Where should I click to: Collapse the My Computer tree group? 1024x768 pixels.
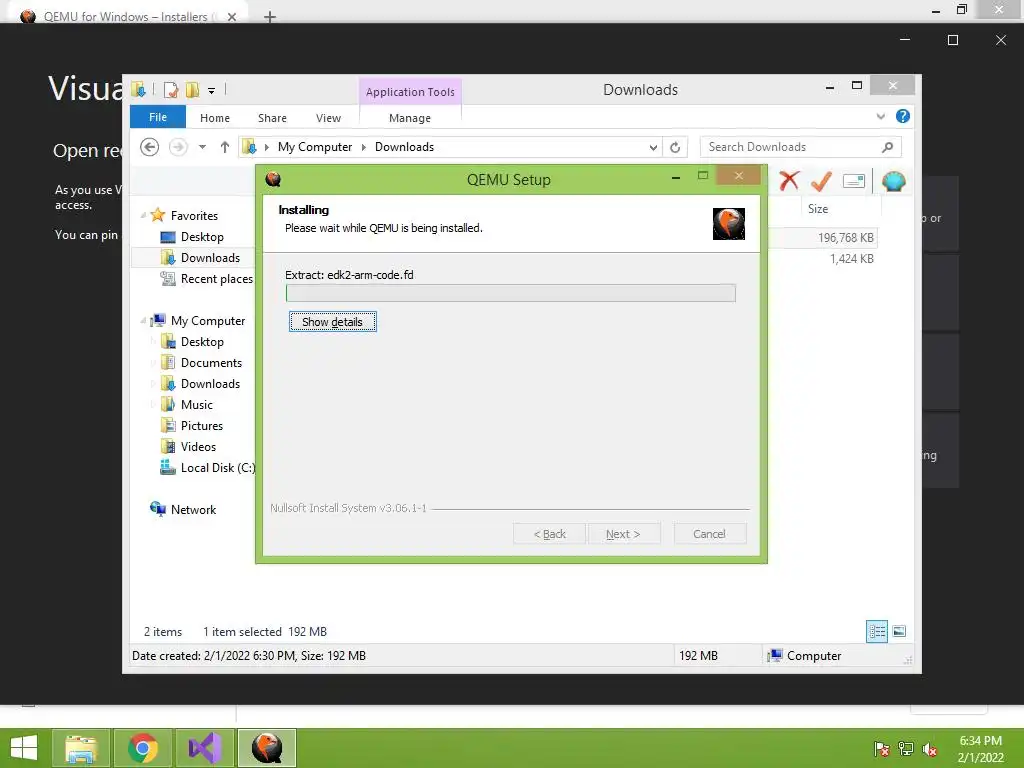point(143,320)
